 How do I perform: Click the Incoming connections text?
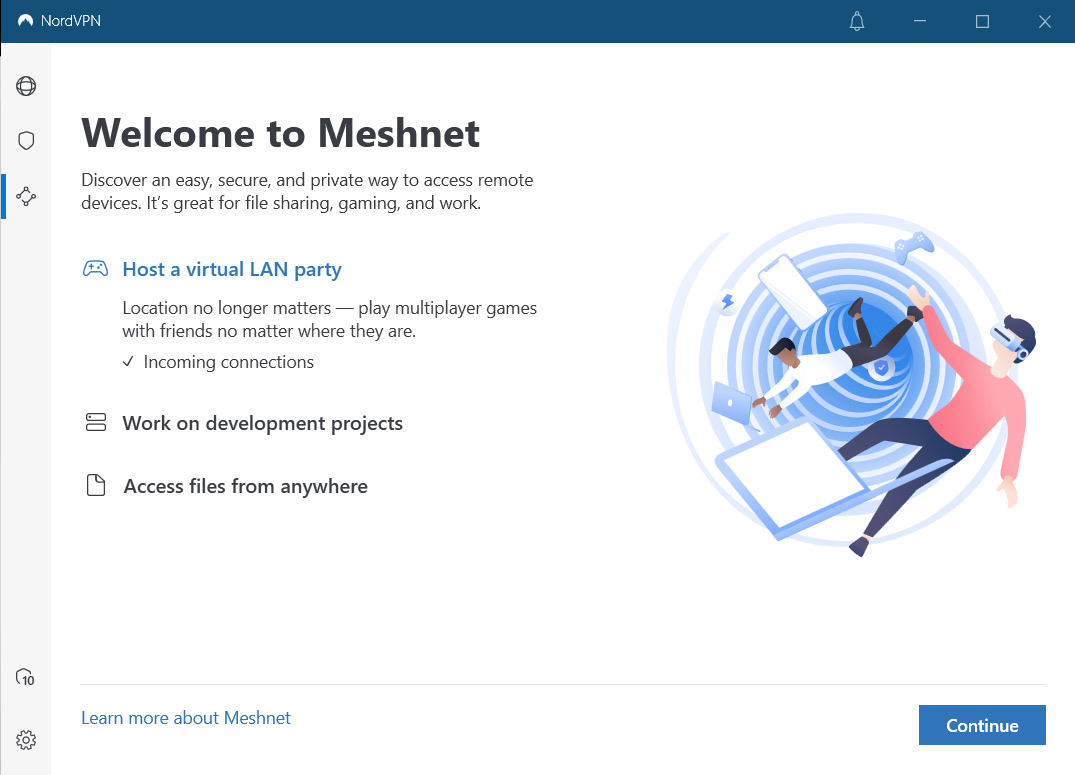(x=228, y=362)
